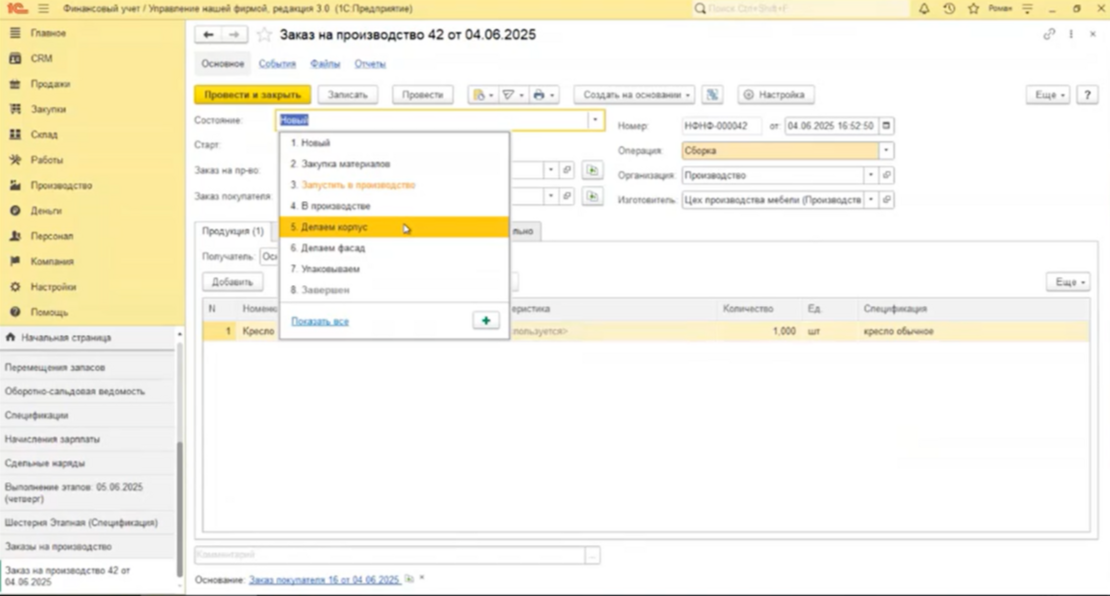Go forward with the right arrow button
1110x596 pixels.
click(x=234, y=35)
